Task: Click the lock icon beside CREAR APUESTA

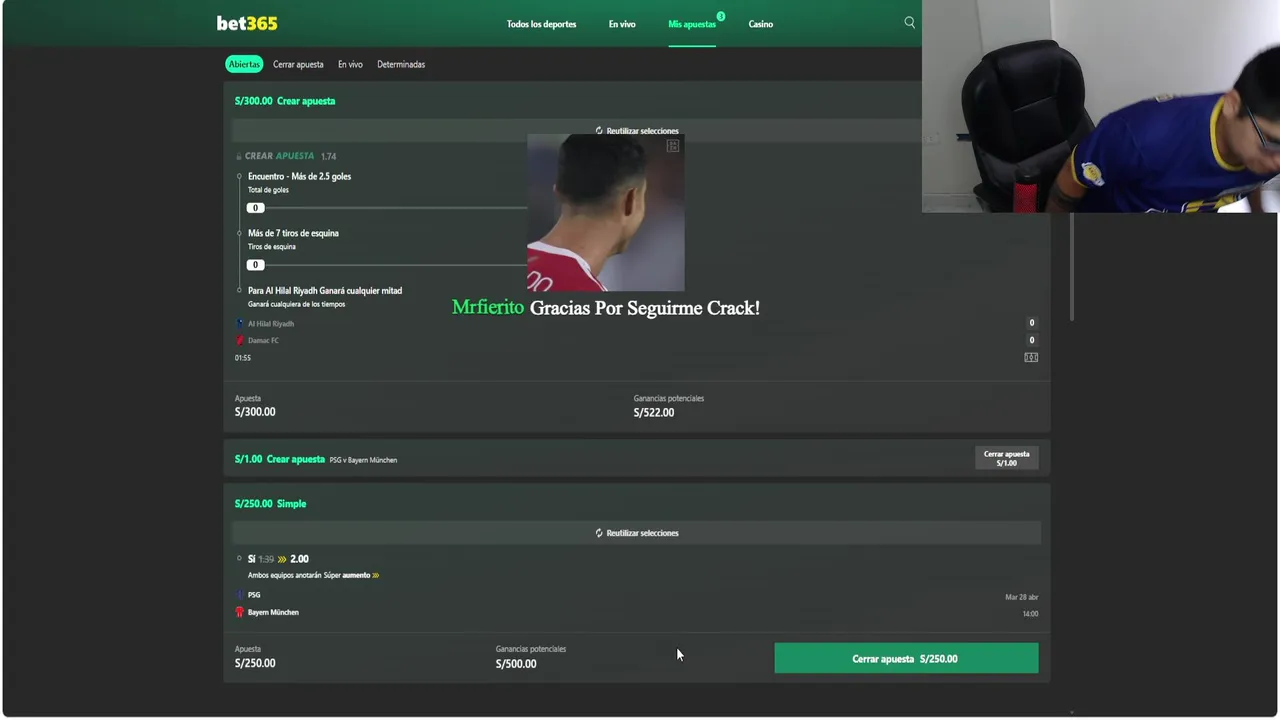Action: coord(239,156)
